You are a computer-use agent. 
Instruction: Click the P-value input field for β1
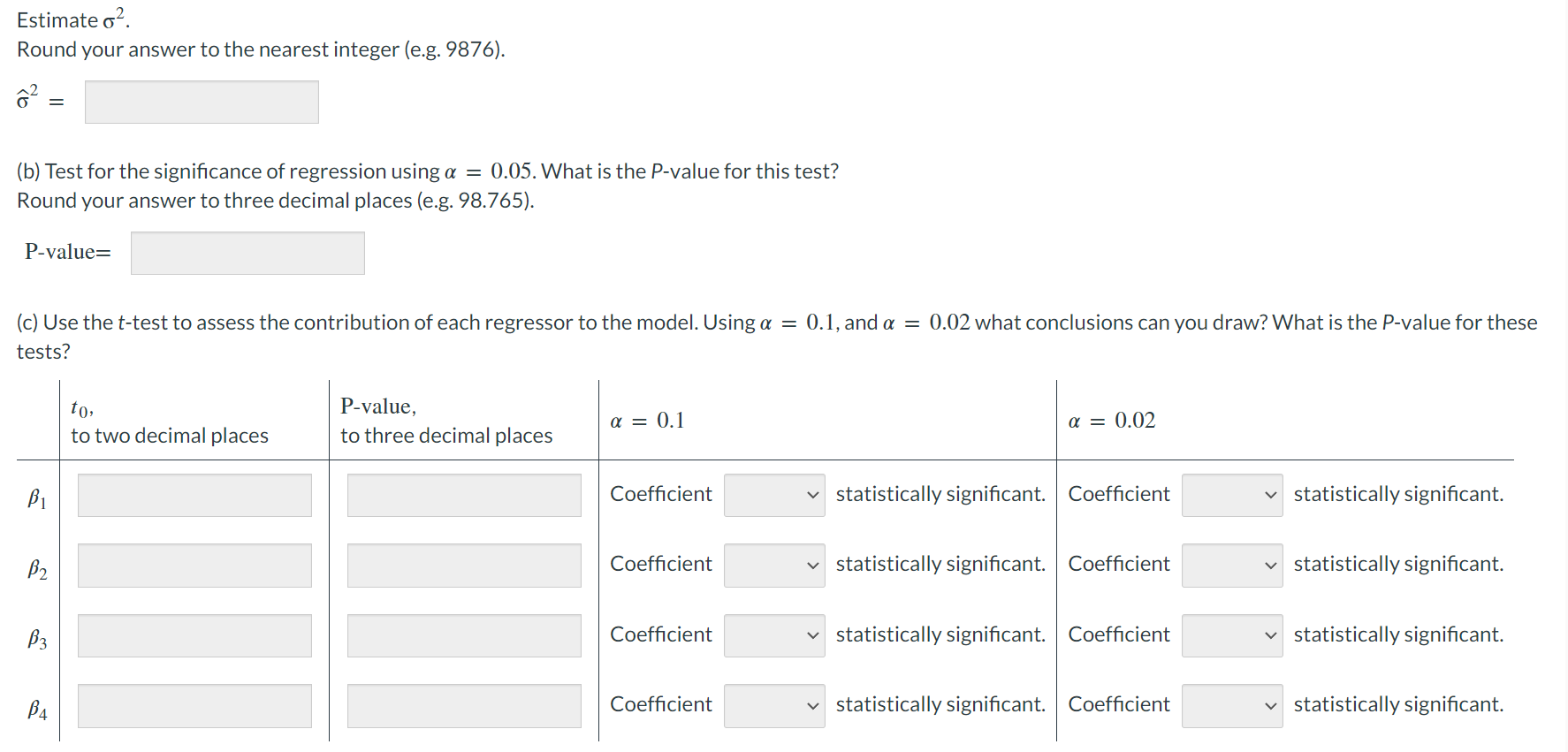[x=464, y=495]
